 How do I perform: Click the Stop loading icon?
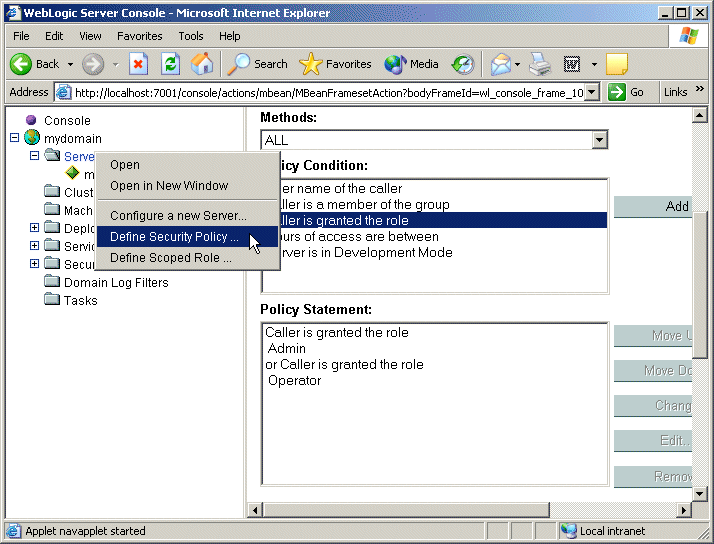[138, 64]
